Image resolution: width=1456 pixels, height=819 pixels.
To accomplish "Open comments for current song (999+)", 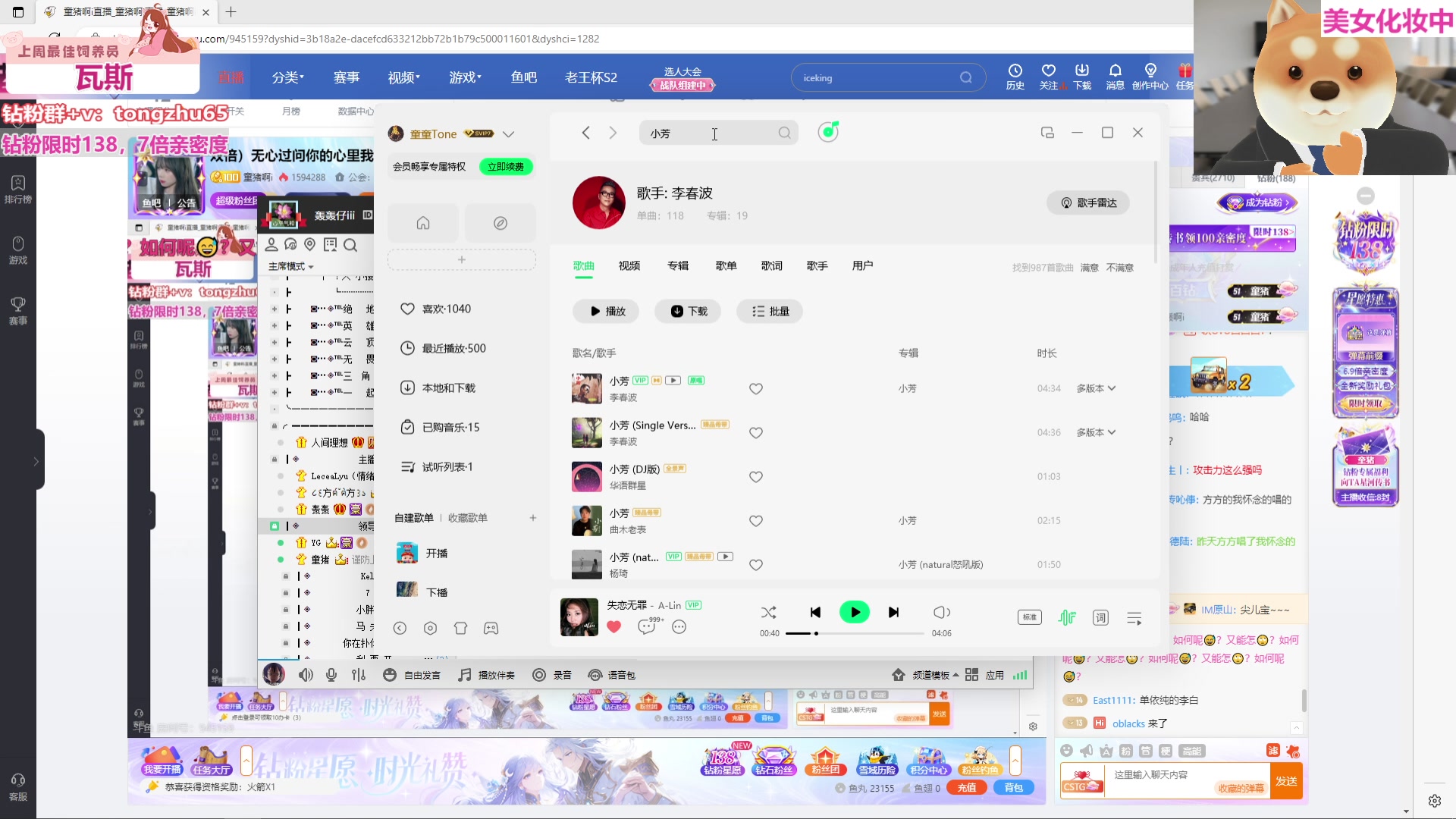I will (x=647, y=626).
